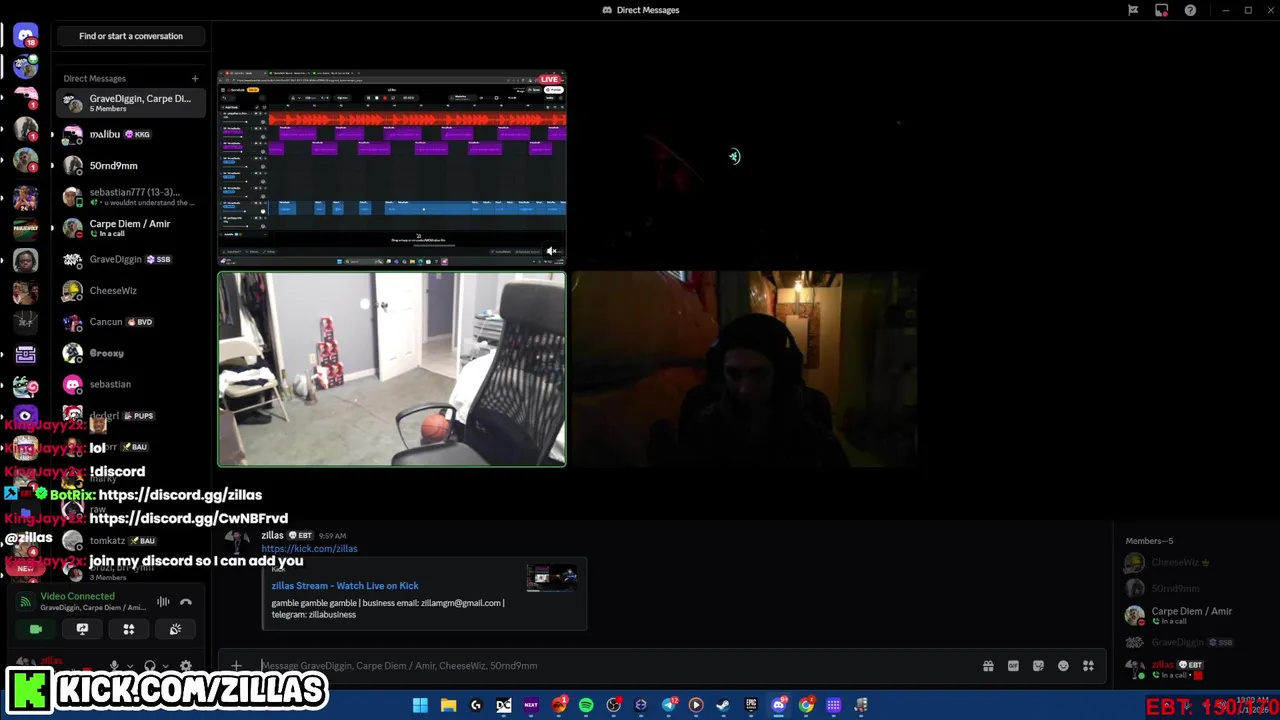Select the live screen share stream tile
Viewport: 1280px width, 720px height.
[392, 168]
